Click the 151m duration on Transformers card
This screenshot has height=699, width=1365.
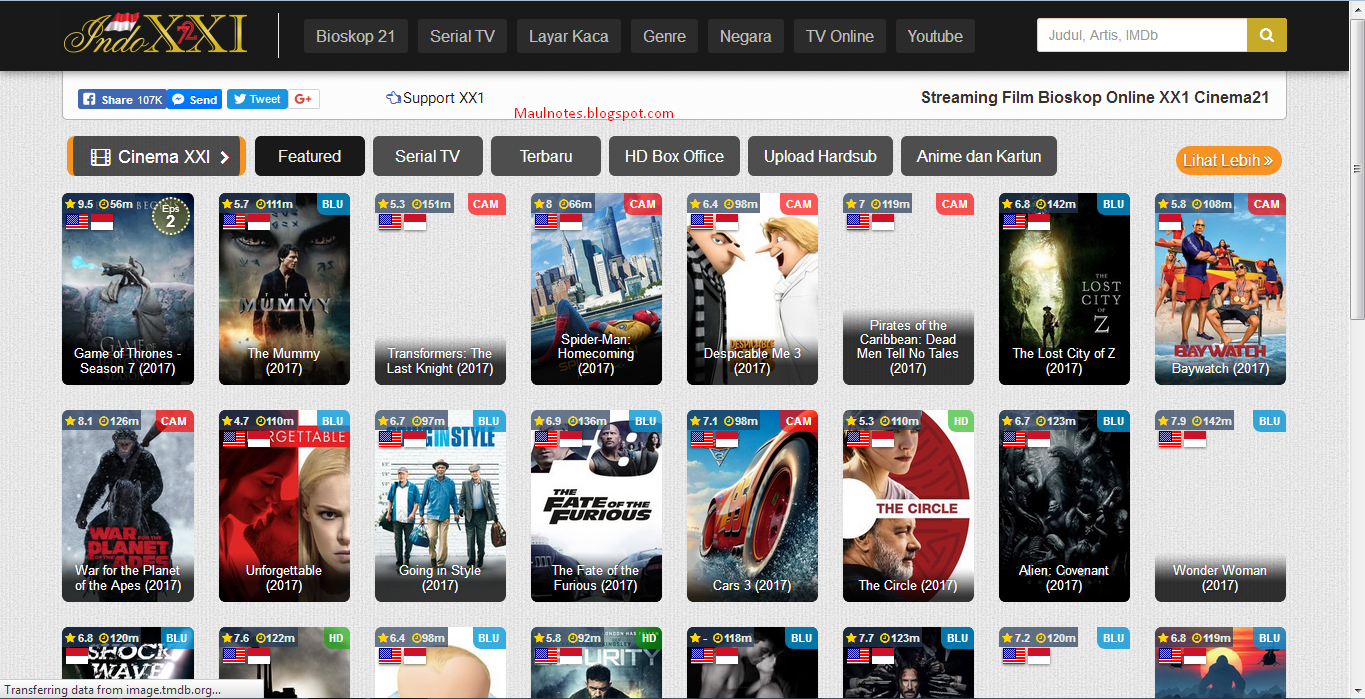coord(431,204)
